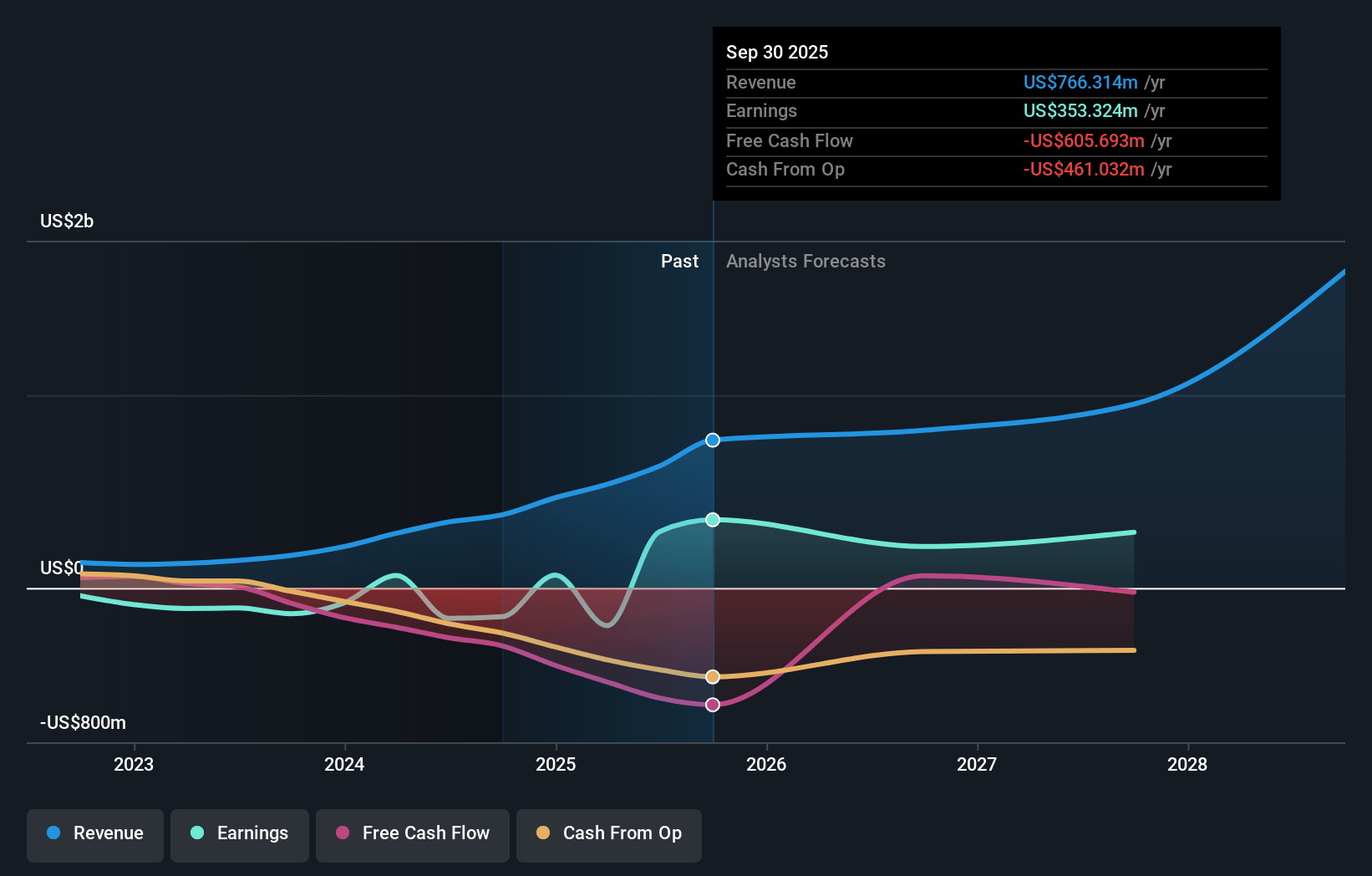This screenshot has width=1372, height=876.
Task: Click the teal Earnings legend dot
Action: (x=197, y=833)
